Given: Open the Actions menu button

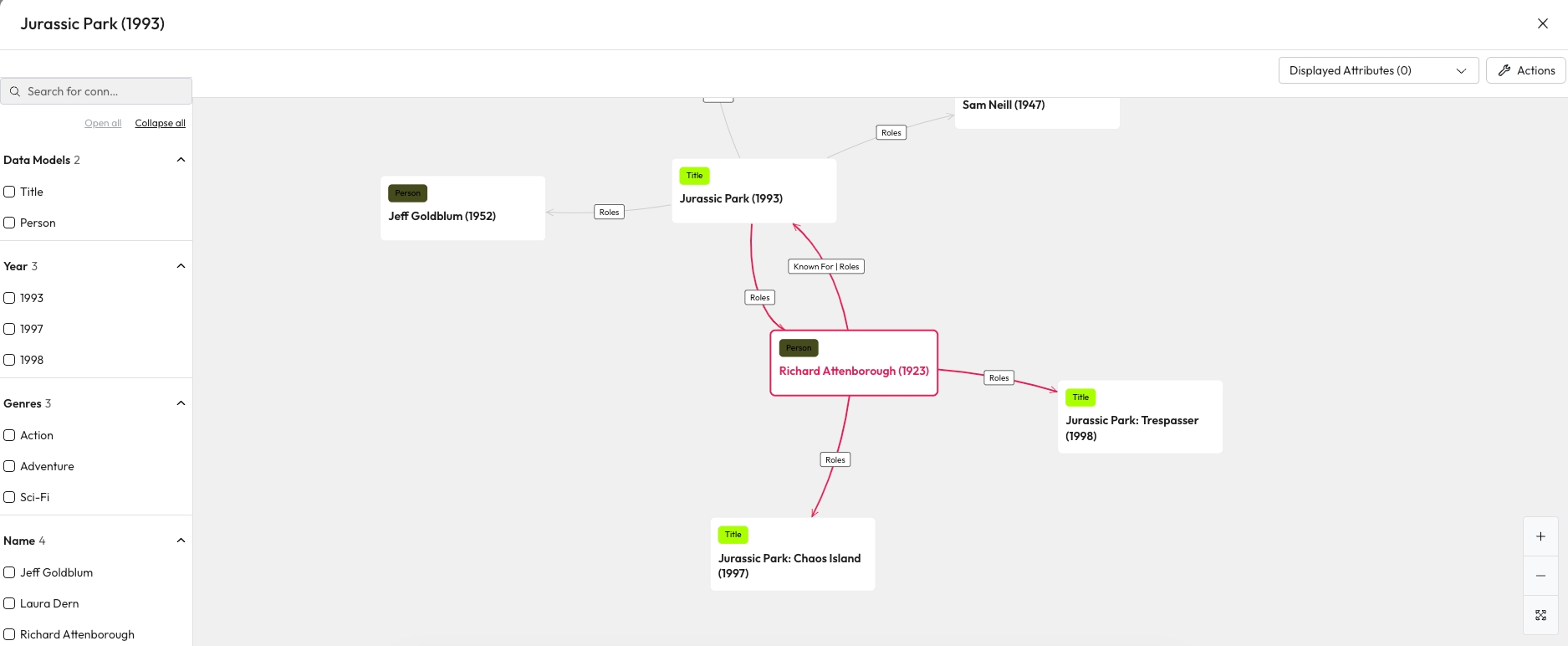Looking at the screenshot, I should (x=1525, y=70).
